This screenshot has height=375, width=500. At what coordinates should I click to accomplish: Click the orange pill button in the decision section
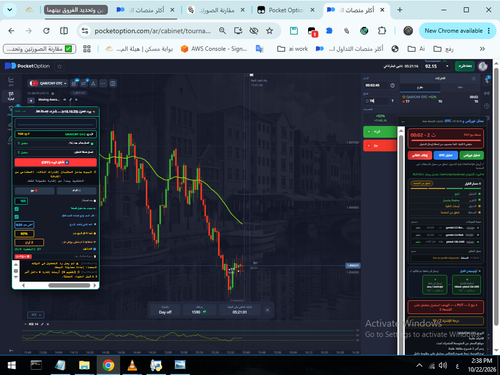point(422,183)
